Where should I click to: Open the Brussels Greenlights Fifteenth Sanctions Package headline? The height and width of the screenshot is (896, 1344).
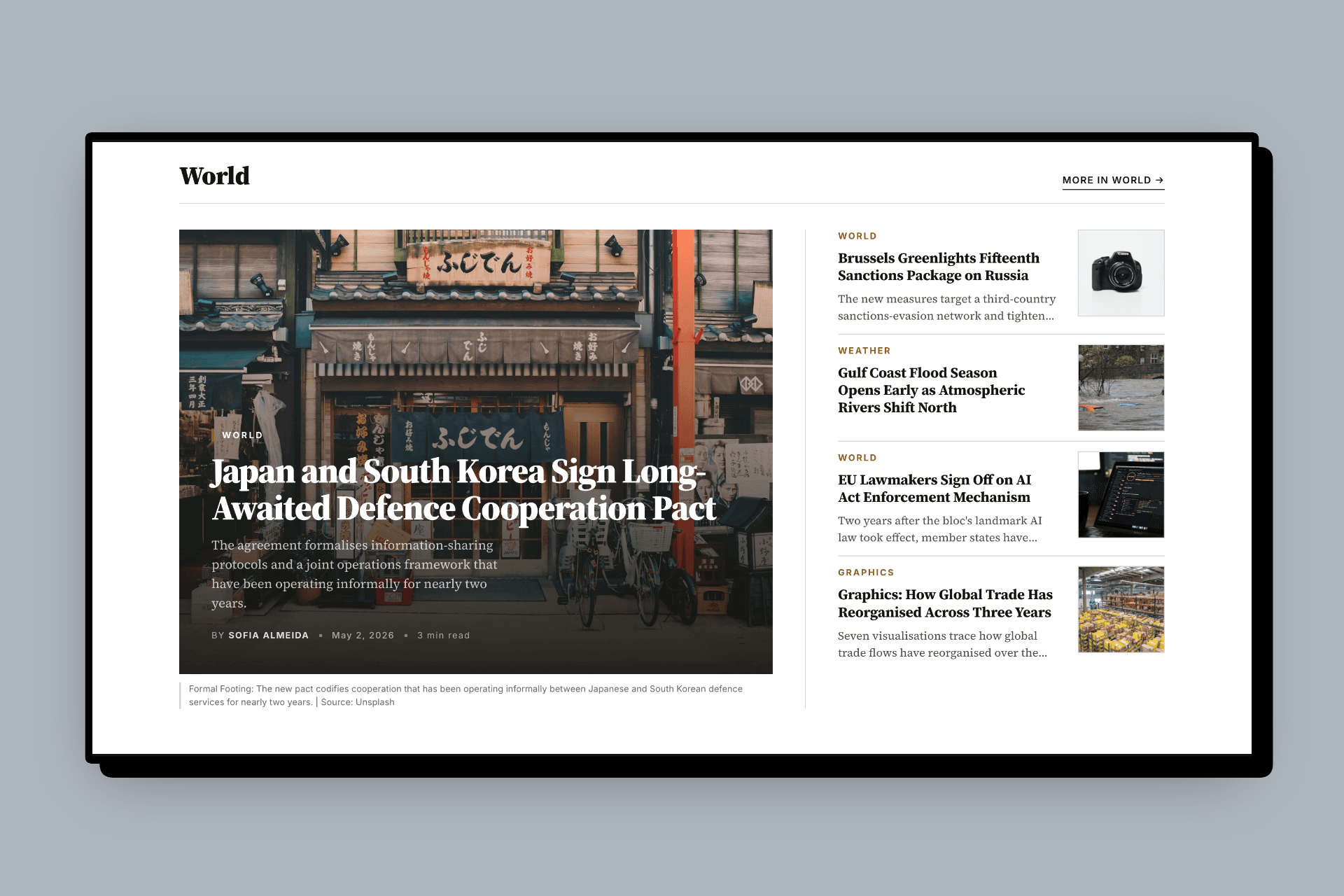click(939, 267)
